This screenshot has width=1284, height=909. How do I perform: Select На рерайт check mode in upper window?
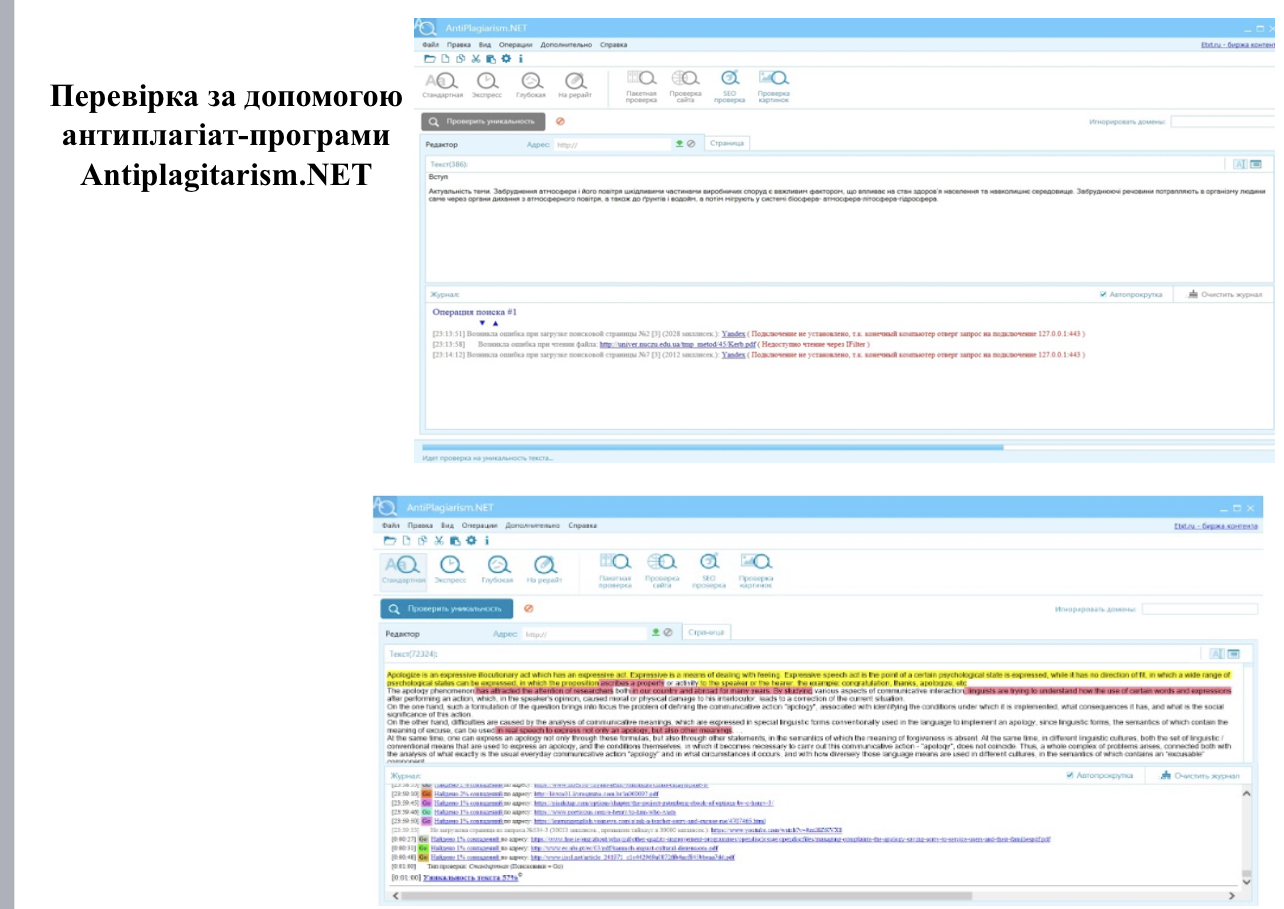click(x=574, y=86)
